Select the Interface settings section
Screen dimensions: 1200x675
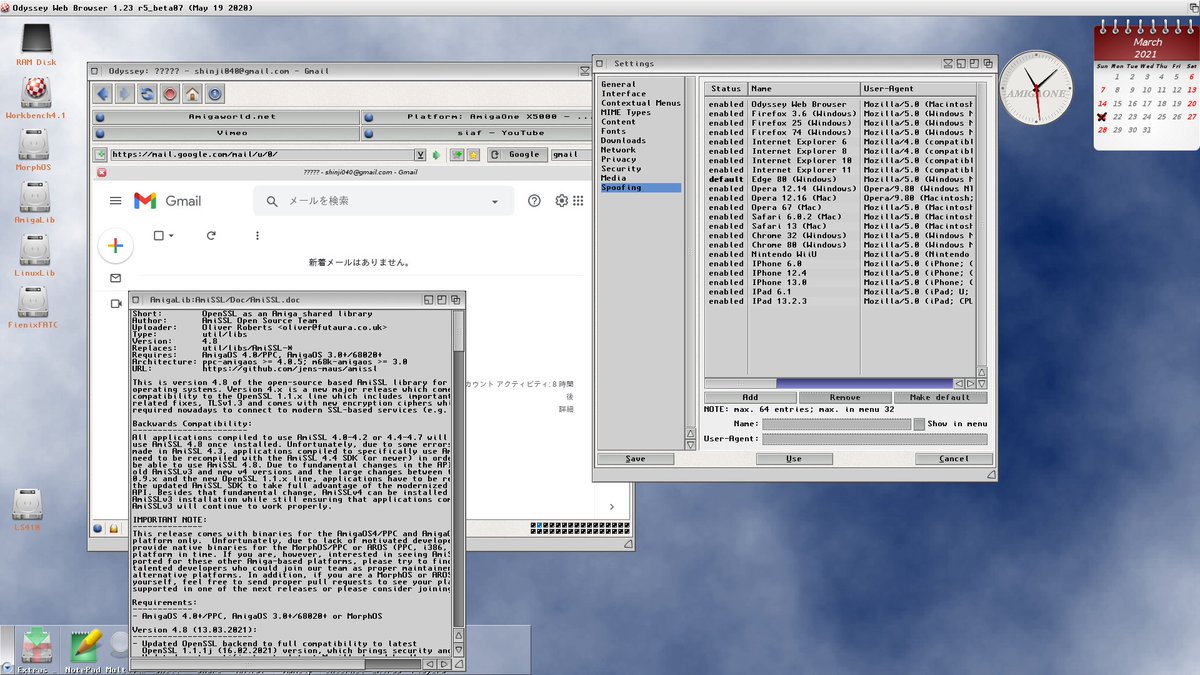pos(623,94)
